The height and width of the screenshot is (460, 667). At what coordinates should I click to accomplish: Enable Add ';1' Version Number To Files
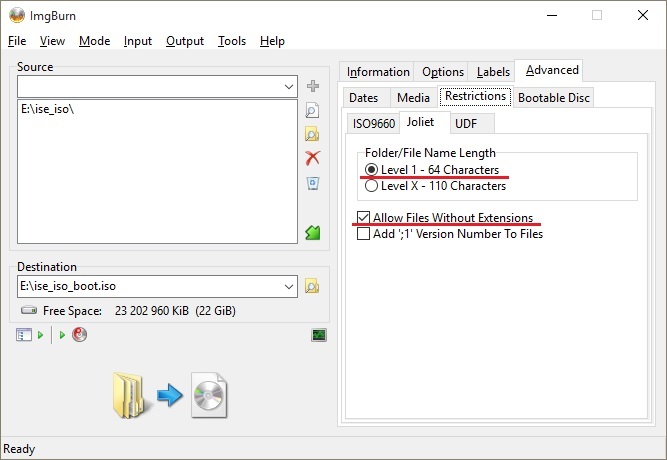pyautogui.click(x=450, y=234)
